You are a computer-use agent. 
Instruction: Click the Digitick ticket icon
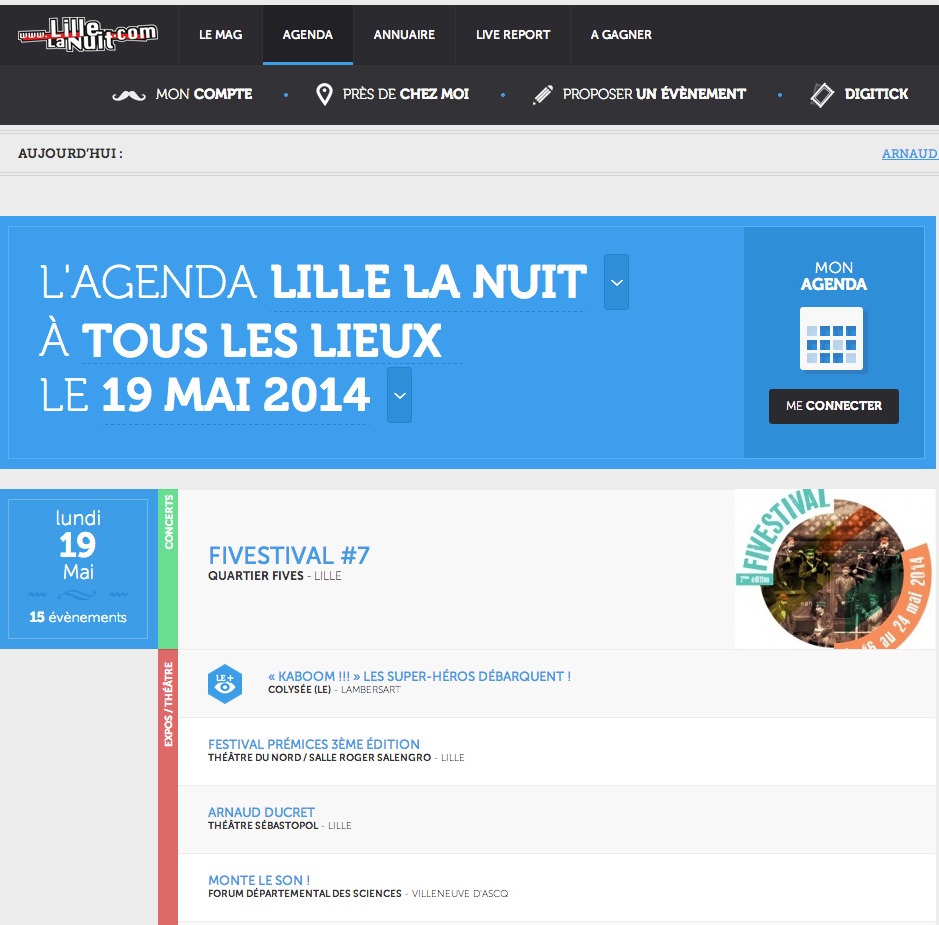(x=822, y=95)
